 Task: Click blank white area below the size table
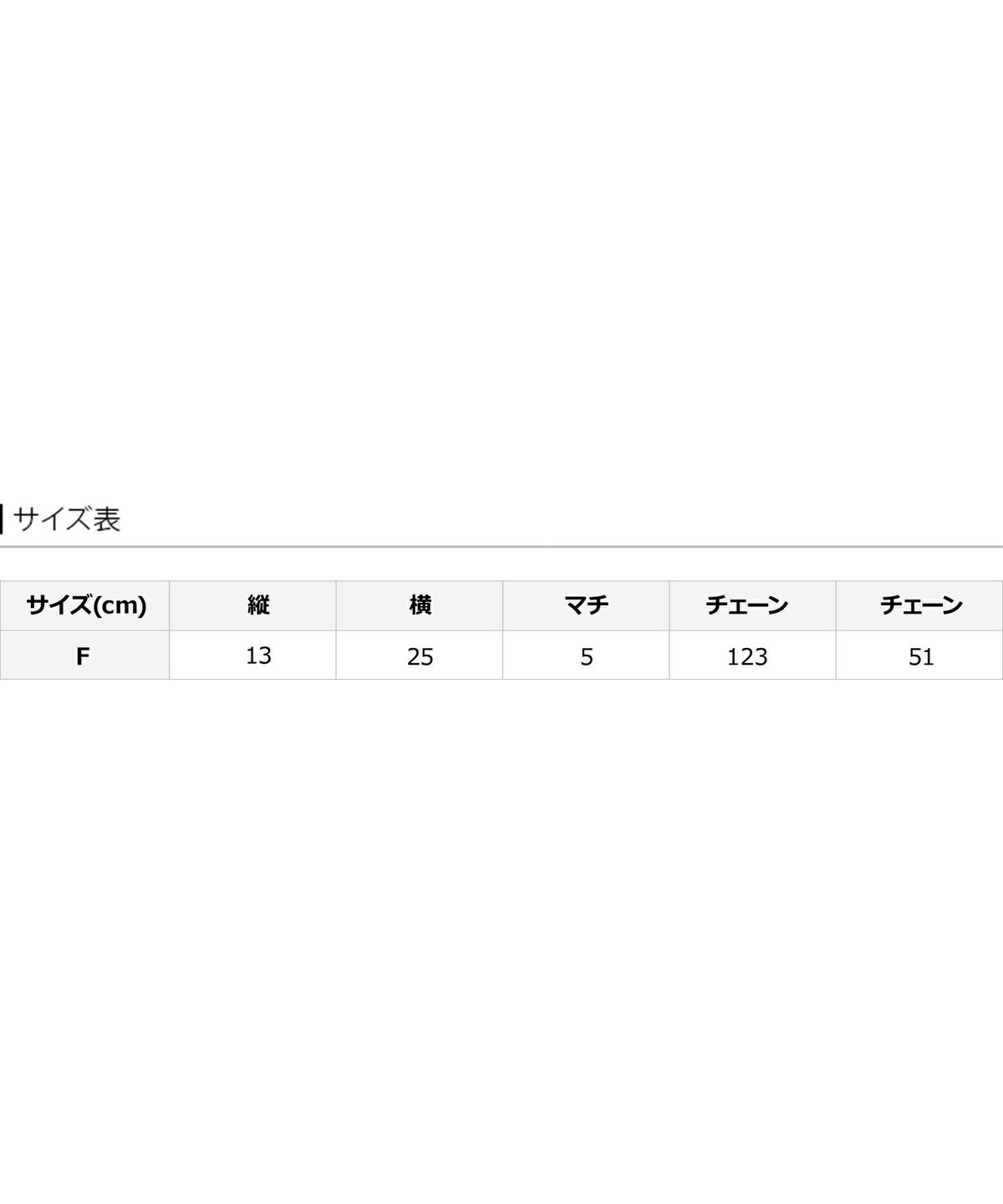[501, 920]
